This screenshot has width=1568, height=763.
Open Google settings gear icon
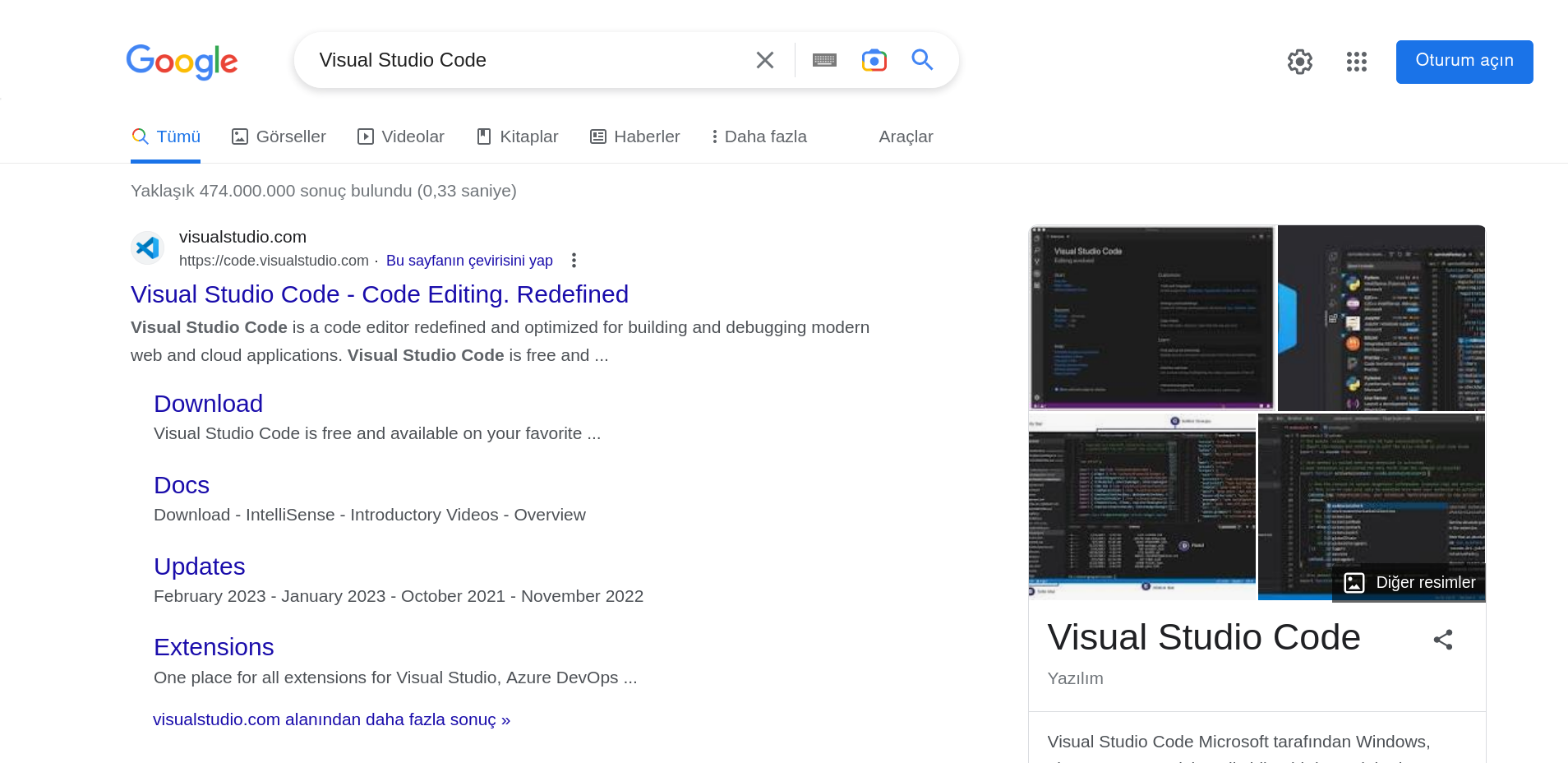(x=1299, y=62)
